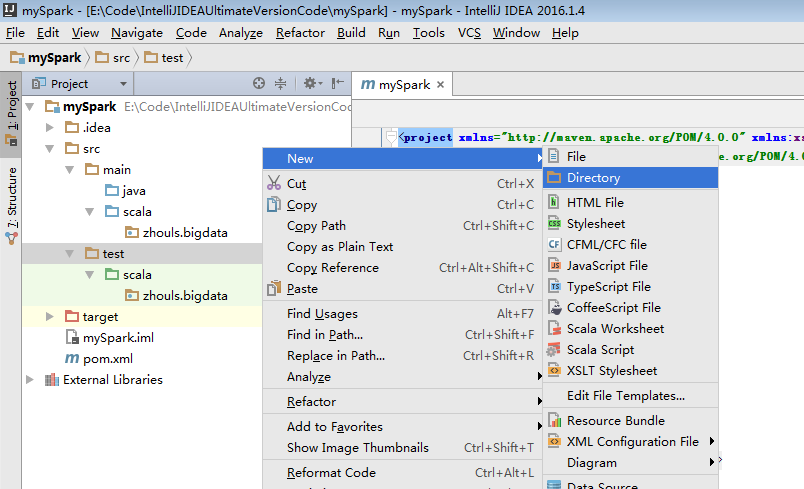The image size is (804, 489).
Task: Select zhouls.bigdata package under main
Action: tap(185, 233)
